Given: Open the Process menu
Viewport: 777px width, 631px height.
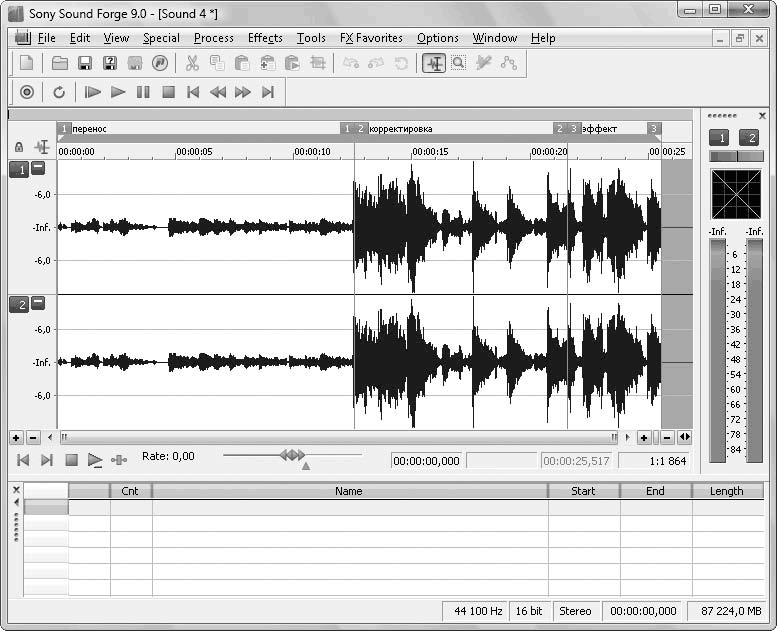Looking at the screenshot, I should coord(213,38).
